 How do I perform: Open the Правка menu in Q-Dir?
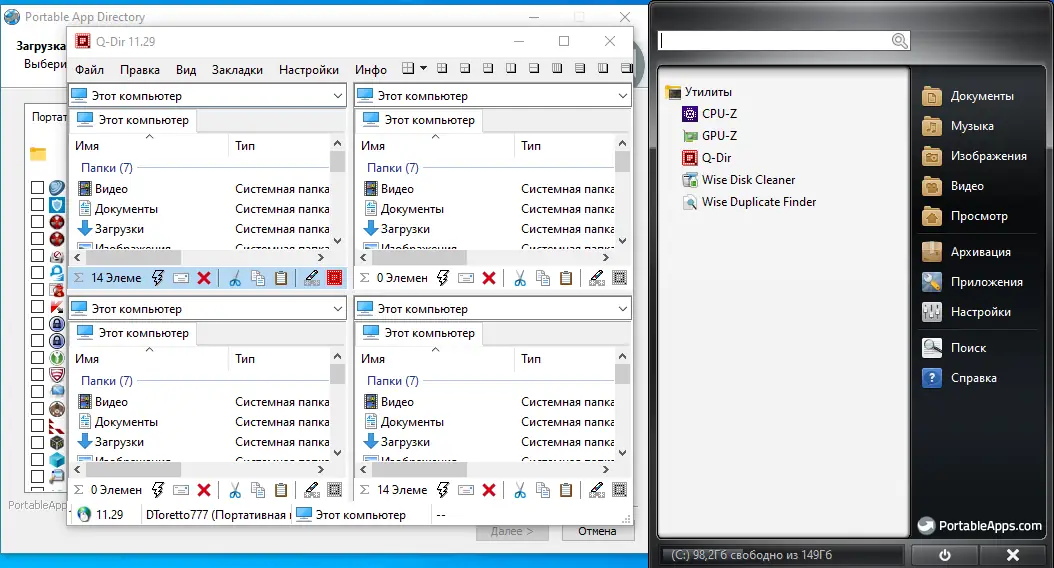coord(140,70)
